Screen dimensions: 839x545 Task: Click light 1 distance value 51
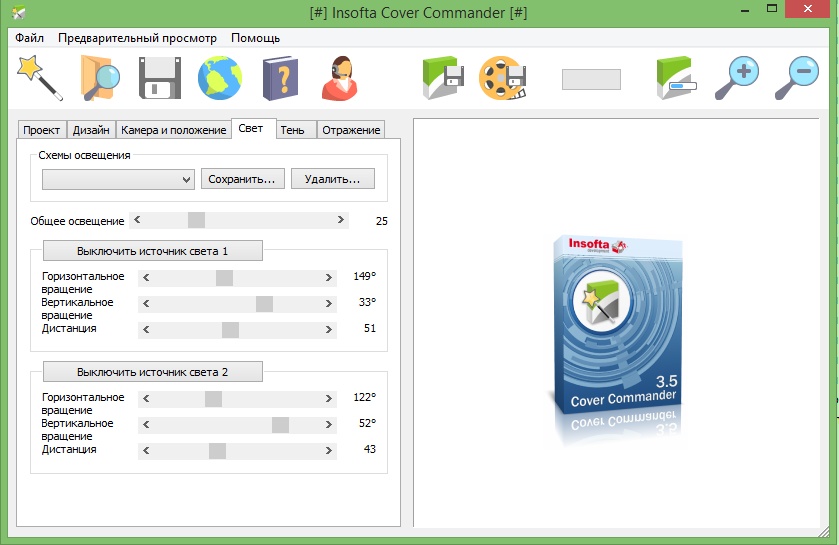(x=370, y=328)
